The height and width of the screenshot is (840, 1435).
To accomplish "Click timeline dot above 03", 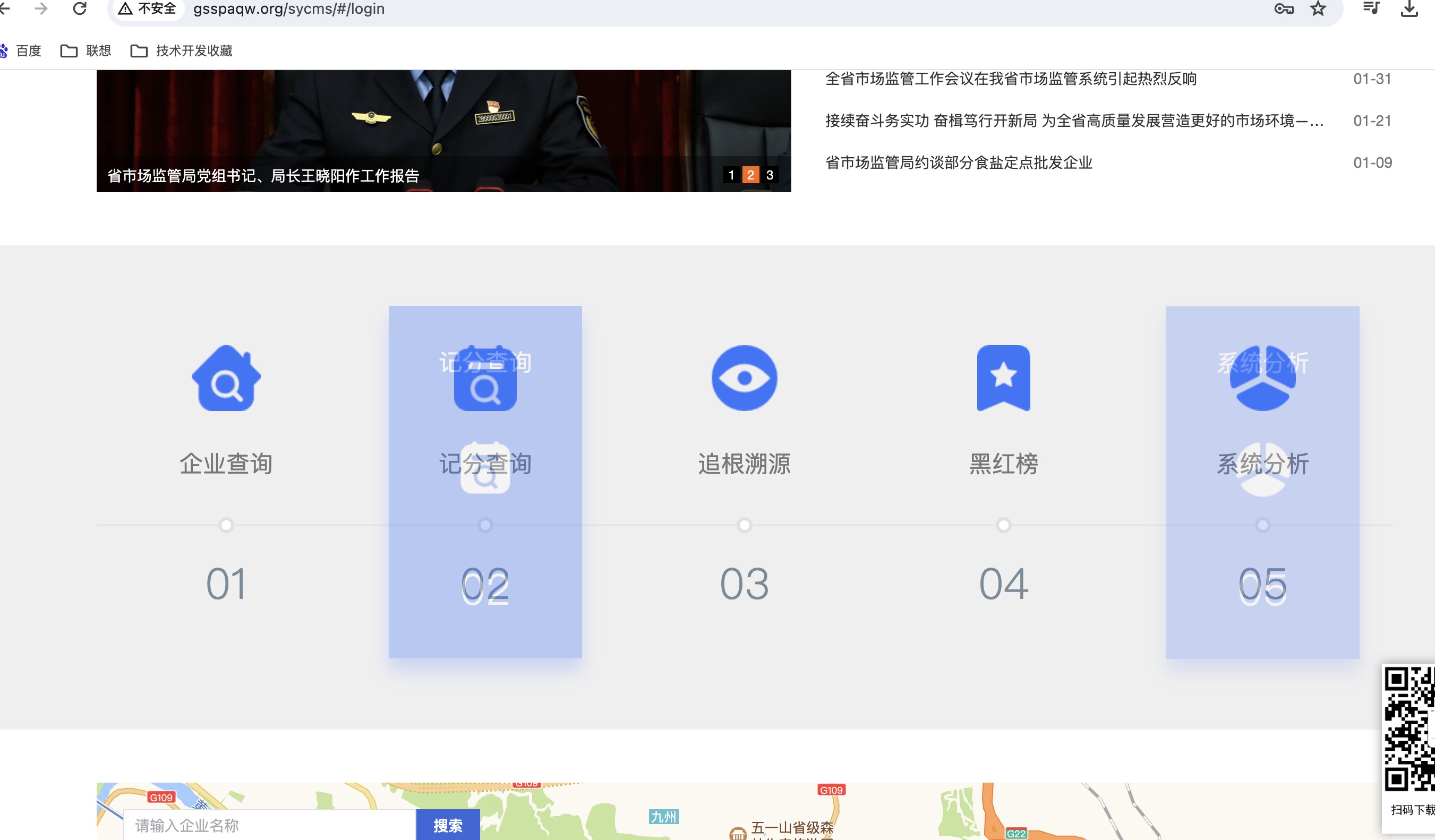I will click(x=744, y=525).
